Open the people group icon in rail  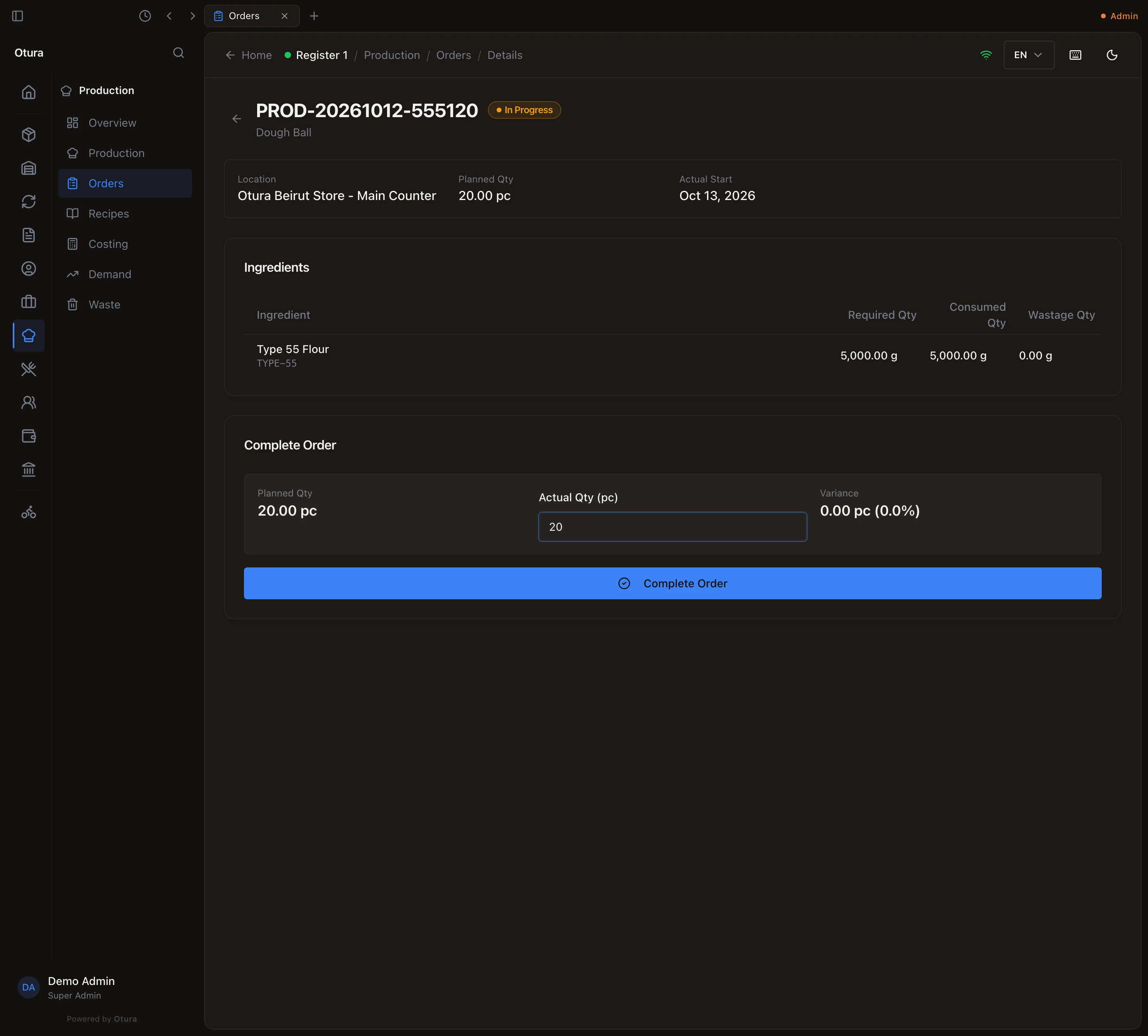[28, 402]
